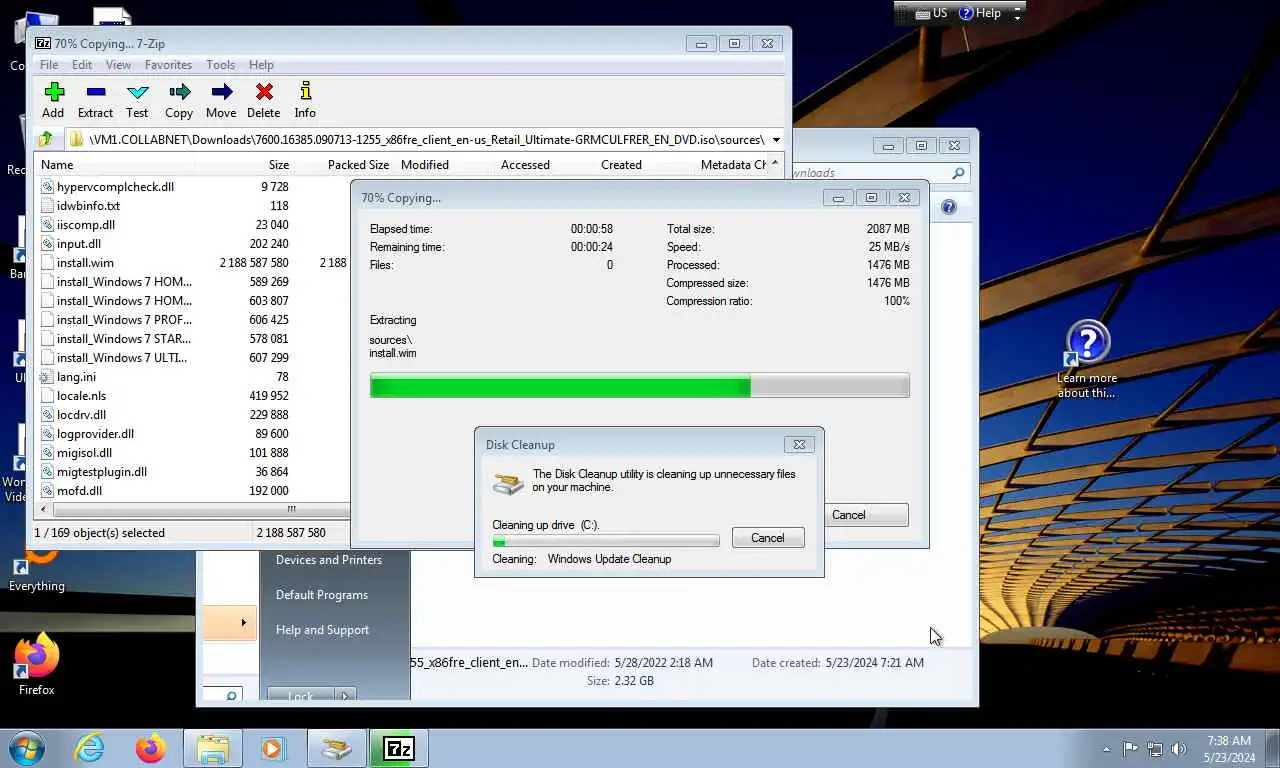Screen dimensions: 1280x768
Task: Open the Edit menu in 7-Zip
Action: tap(82, 65)
